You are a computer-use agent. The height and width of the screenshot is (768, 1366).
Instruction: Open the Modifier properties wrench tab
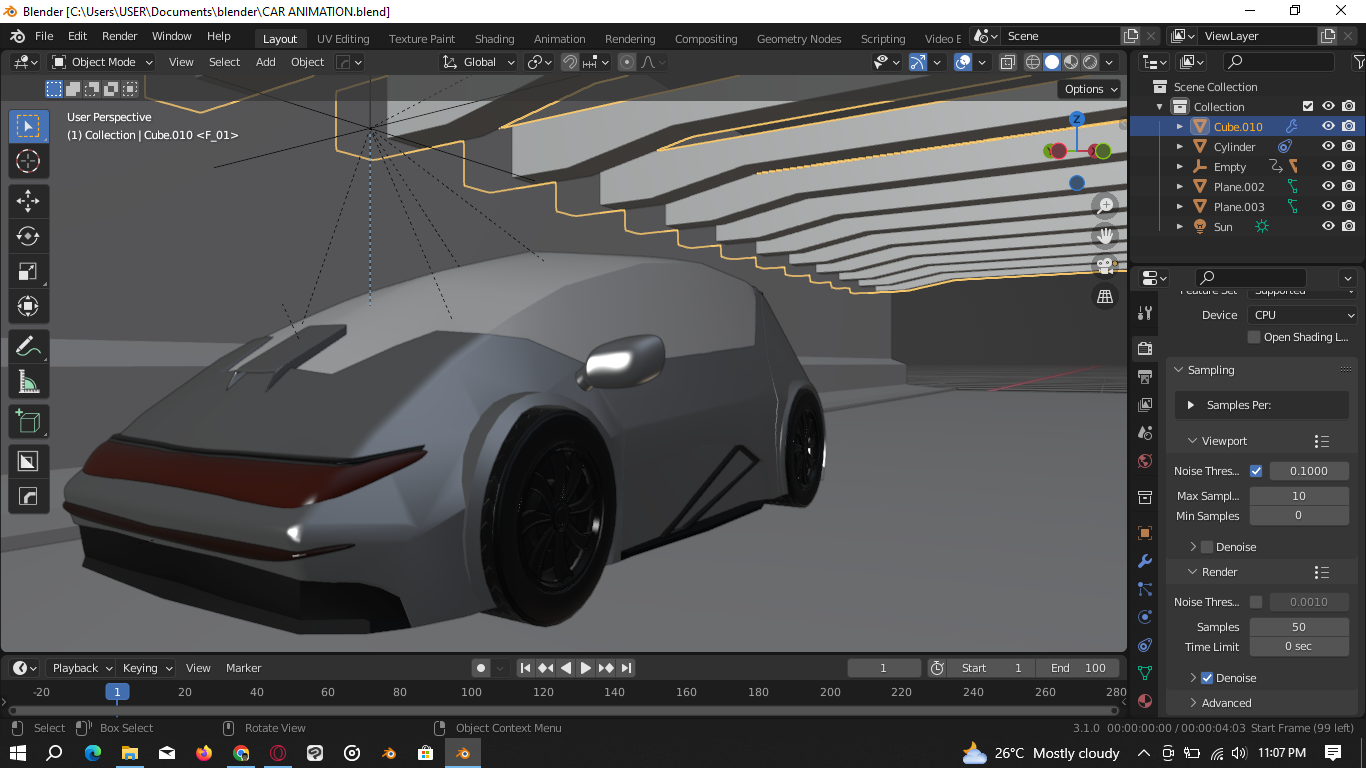tap(1145, 561)
